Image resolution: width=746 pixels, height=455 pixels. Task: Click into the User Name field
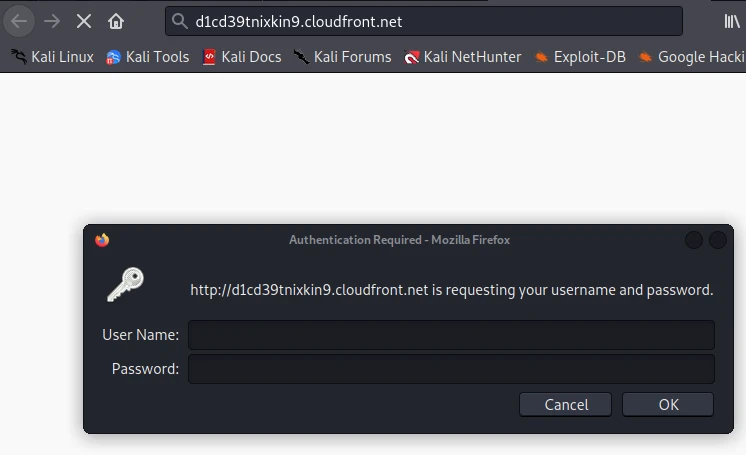coord(451,334)
